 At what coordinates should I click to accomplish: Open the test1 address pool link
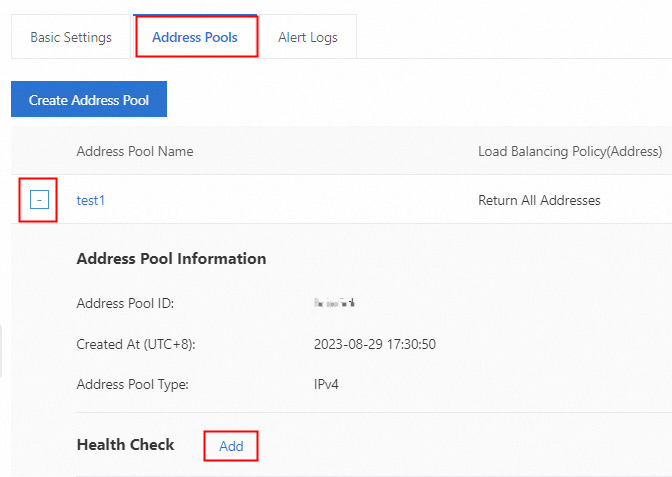click(90, 200)
